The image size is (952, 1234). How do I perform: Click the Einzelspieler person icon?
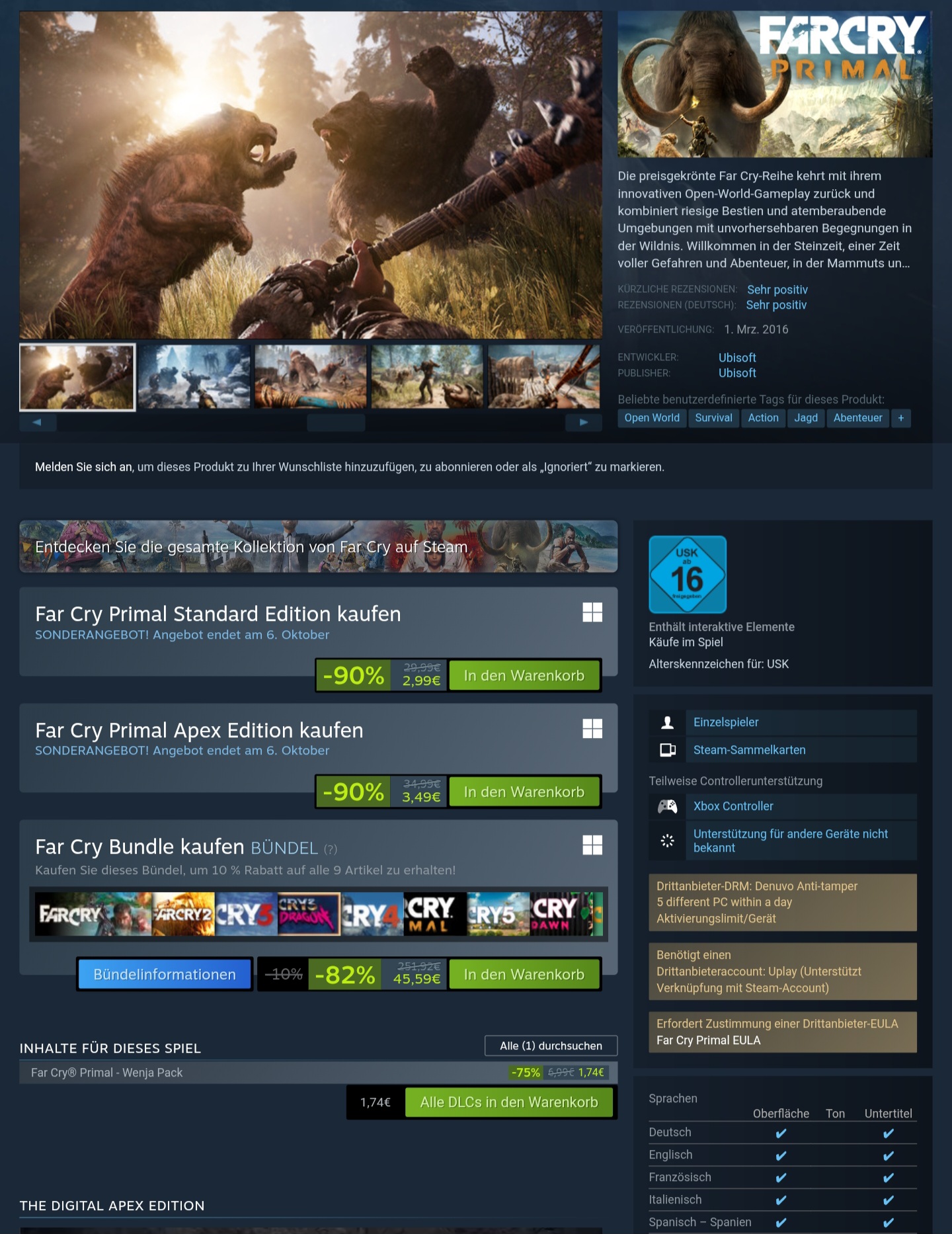click(x=668, y=723)
